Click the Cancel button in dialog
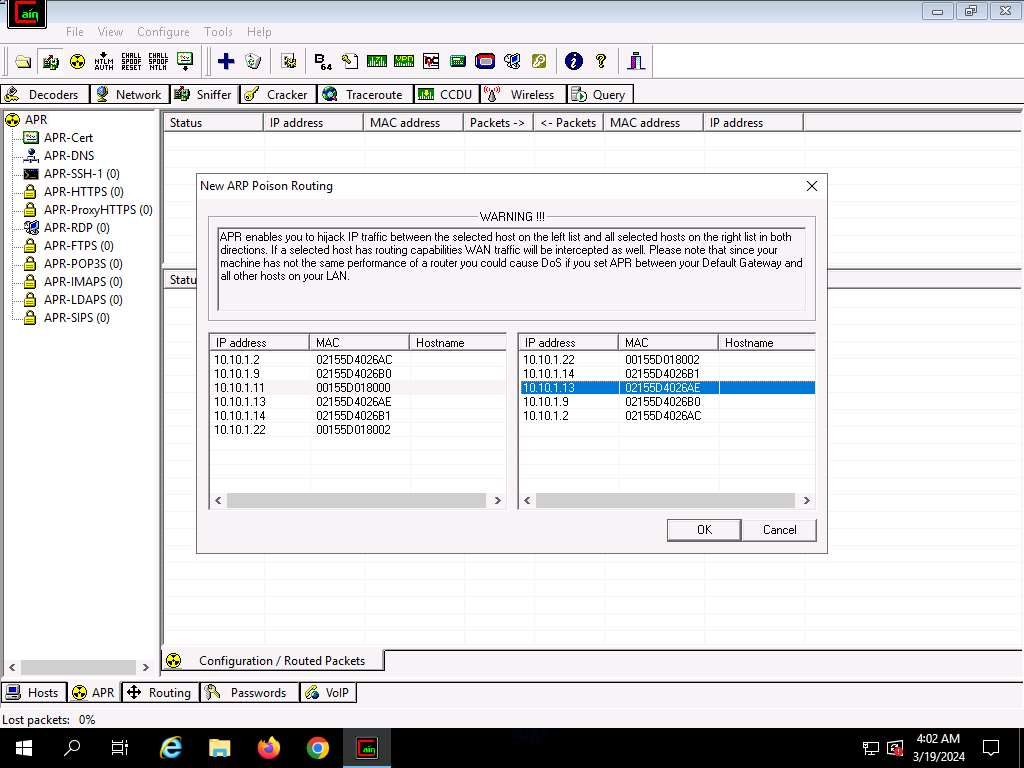Screen dimensions: 1024x768 point(779,530)
